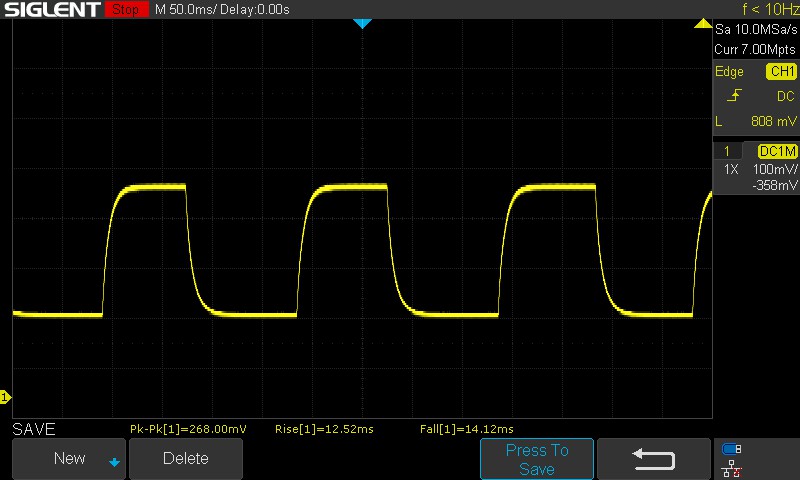Click the New menu button

coord(69,458)
